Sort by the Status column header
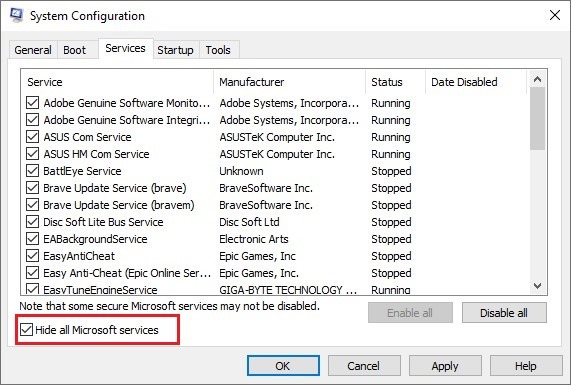 pyautogui.click(x=395, y=82)
